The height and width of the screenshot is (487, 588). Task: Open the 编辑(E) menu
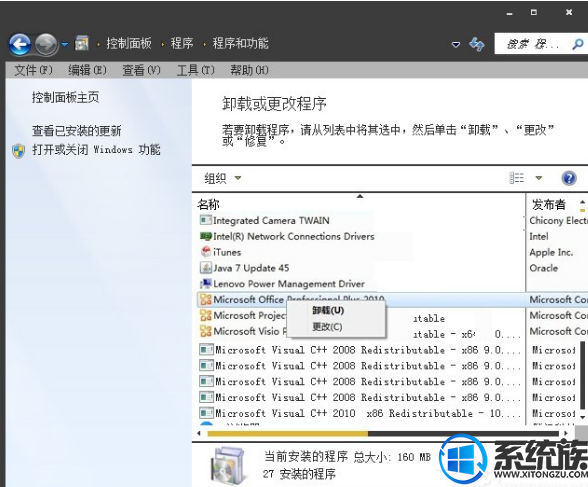pos(87,70)
